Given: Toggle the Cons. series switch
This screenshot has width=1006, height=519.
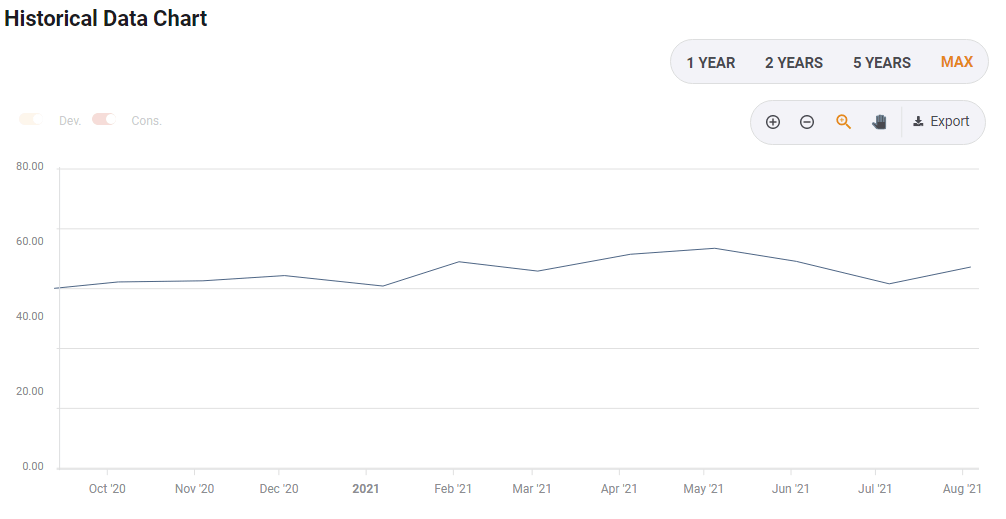Looking at the screenshot, I should (104, 120).
